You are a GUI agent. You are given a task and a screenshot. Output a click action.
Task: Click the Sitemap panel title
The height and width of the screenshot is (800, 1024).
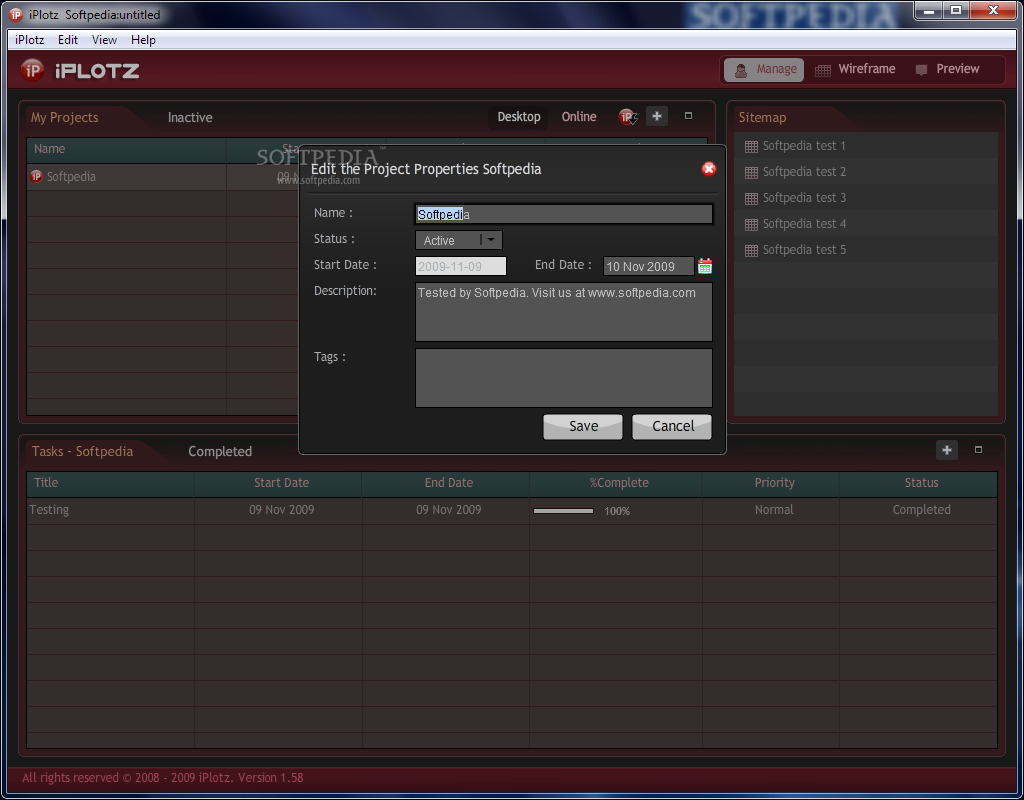point(762,118)
